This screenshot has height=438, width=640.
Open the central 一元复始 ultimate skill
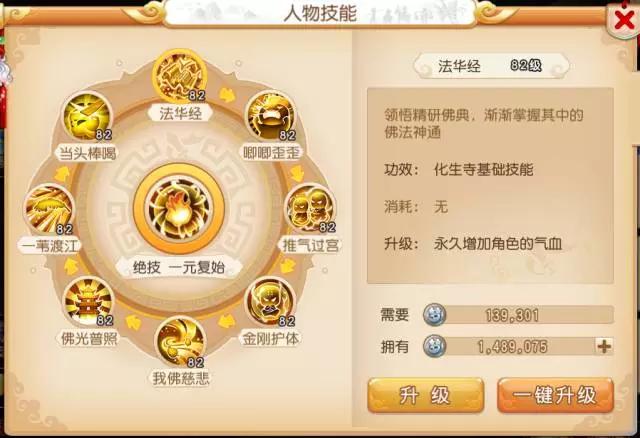179,209
